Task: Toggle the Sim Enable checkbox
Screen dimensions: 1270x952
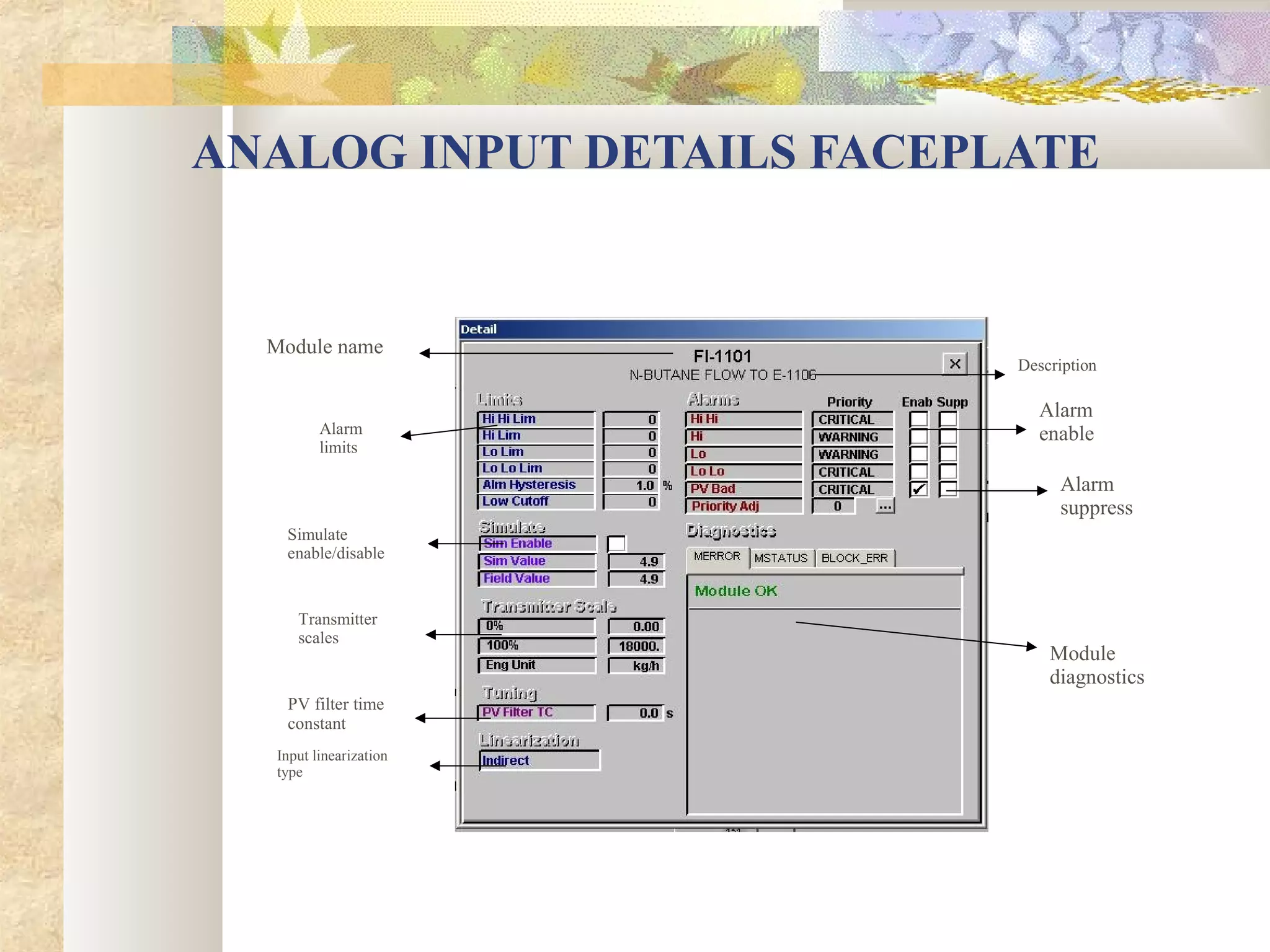Action: (x=616, y=544)
